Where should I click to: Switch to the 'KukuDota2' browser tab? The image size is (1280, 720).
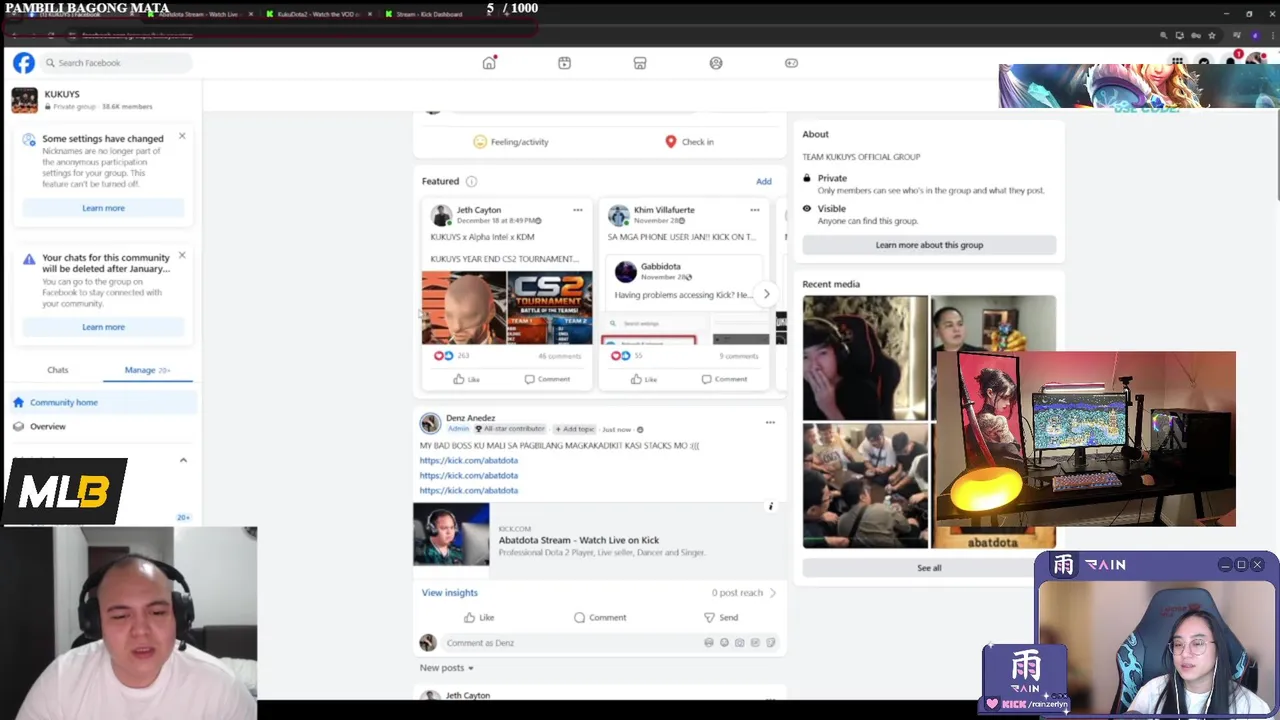click(x=316, y=14)
